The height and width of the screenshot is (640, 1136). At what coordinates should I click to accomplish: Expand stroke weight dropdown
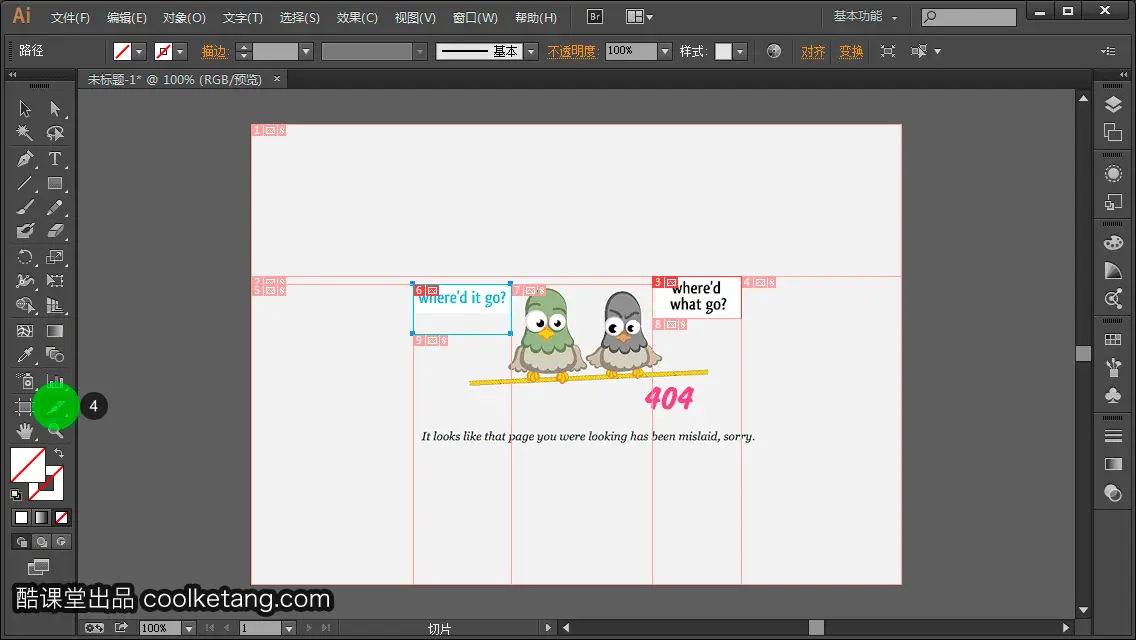pyautogui.click(x=306, y=51)
